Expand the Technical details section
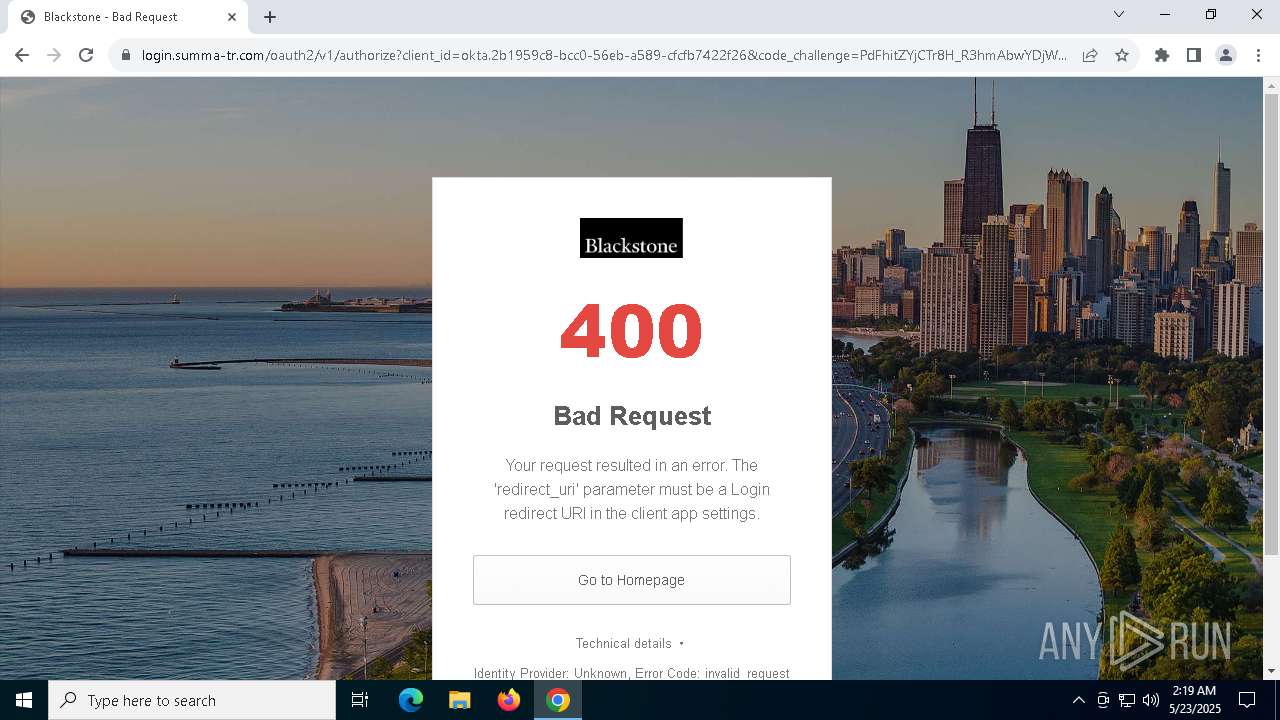The image size is (1280, 720). [x=630, y=643]
